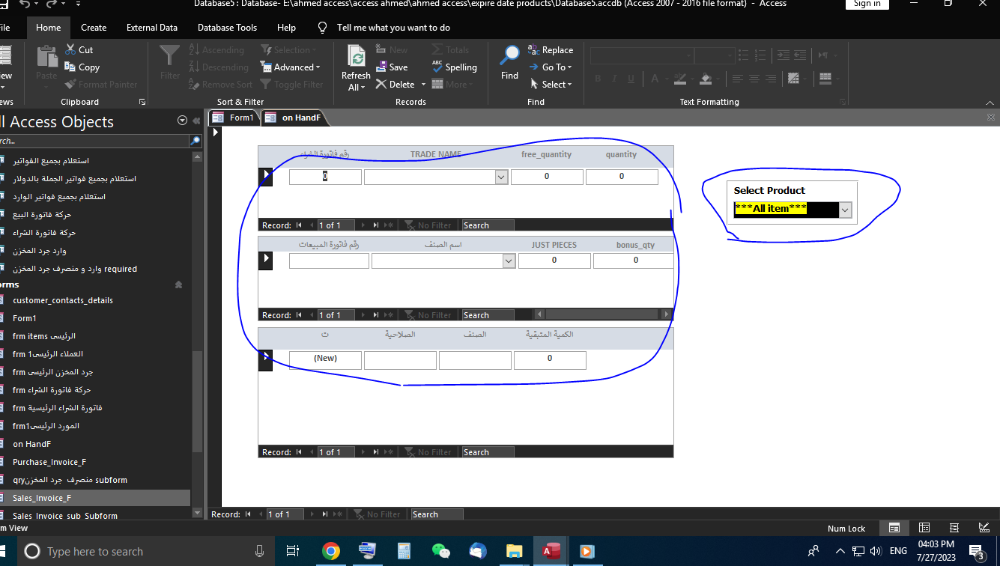Image resolution: width=1000 pixels, height=566 pixels.
Task: Click the Sign in button
Action: tap(866, 4)
